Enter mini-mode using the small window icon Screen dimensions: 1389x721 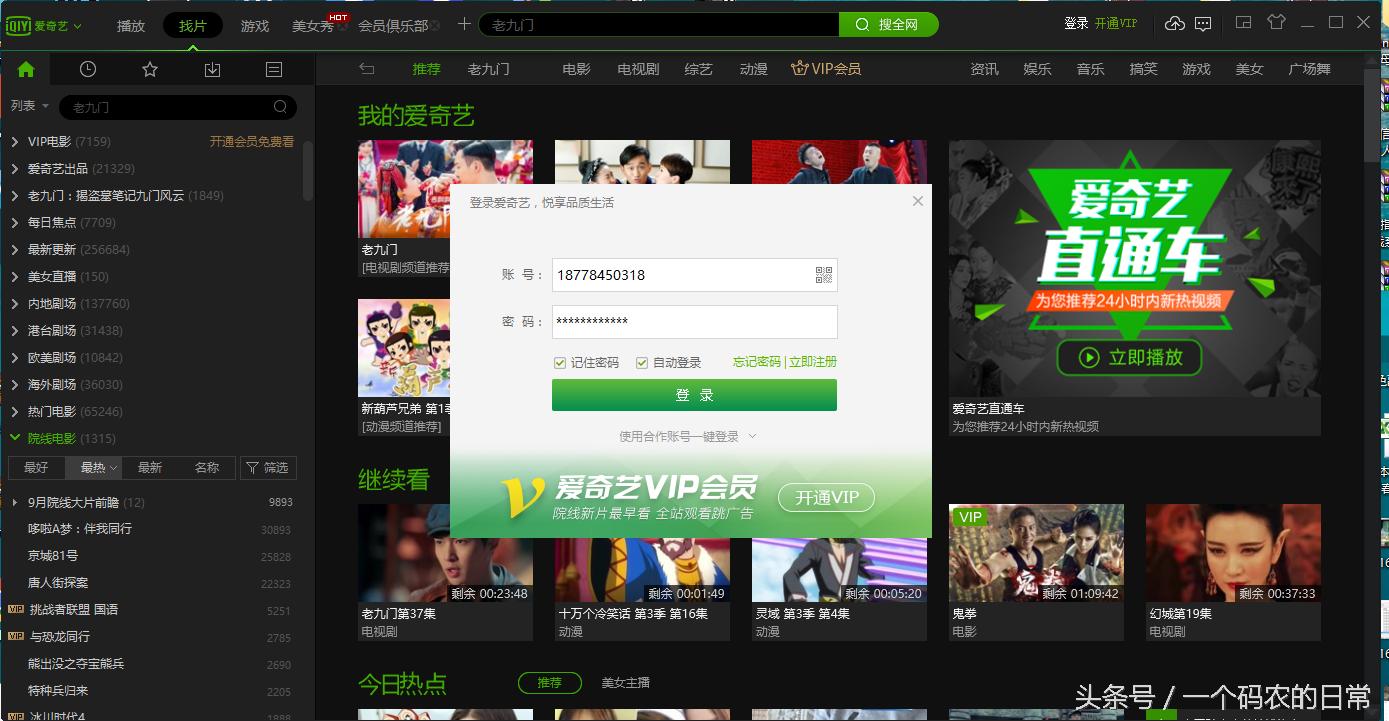coord(1242,22)
